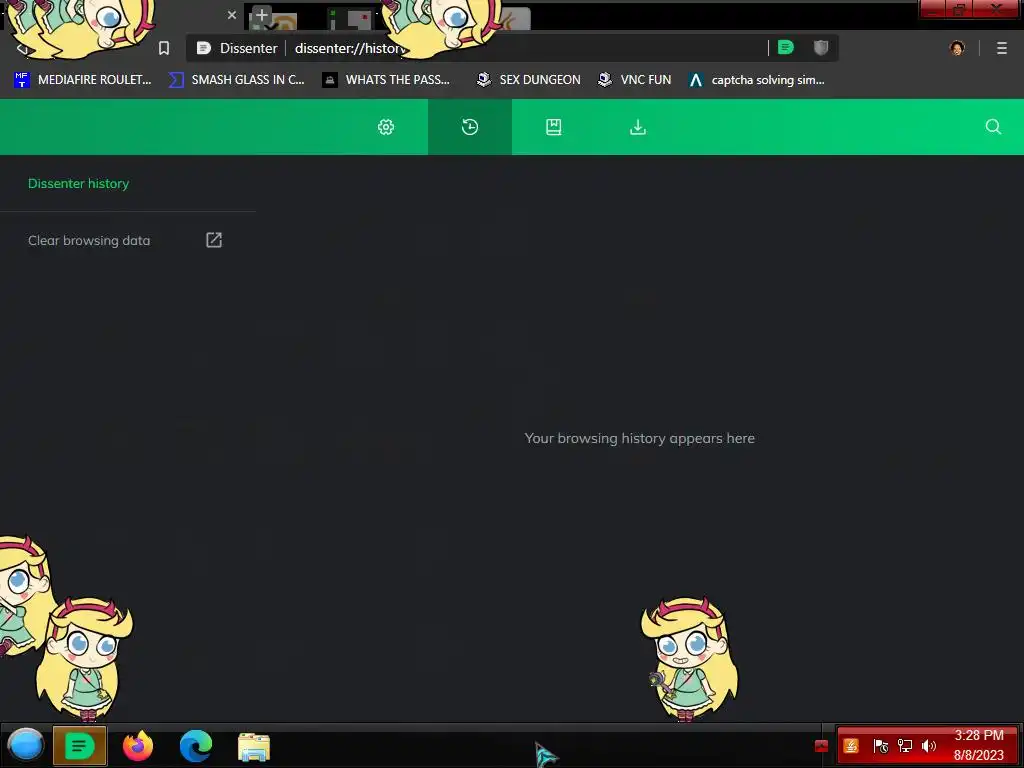This screenshot has height=768, width=1024.
Task: Select Dissenter history sidebar item
Action: (x=78, y=184)
